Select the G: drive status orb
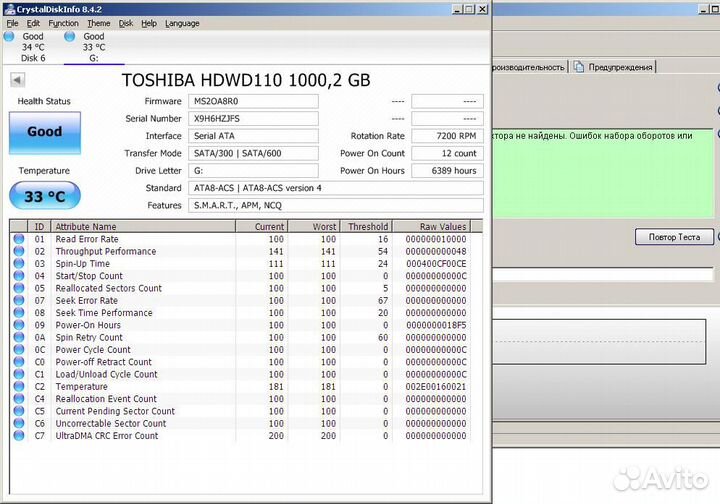This screenshot has width=720, height=504. click(70, 37)
